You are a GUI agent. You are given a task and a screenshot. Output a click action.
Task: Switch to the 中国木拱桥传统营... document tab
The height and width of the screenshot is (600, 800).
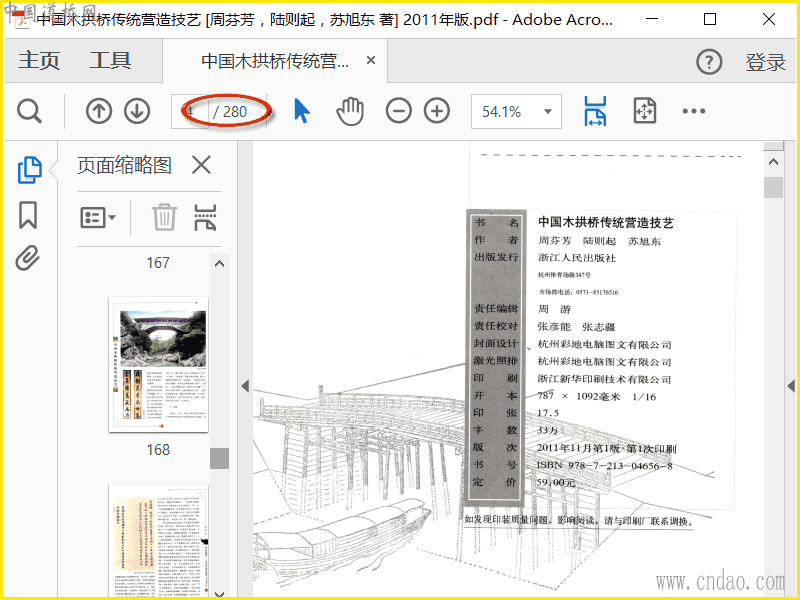[275, 61]
